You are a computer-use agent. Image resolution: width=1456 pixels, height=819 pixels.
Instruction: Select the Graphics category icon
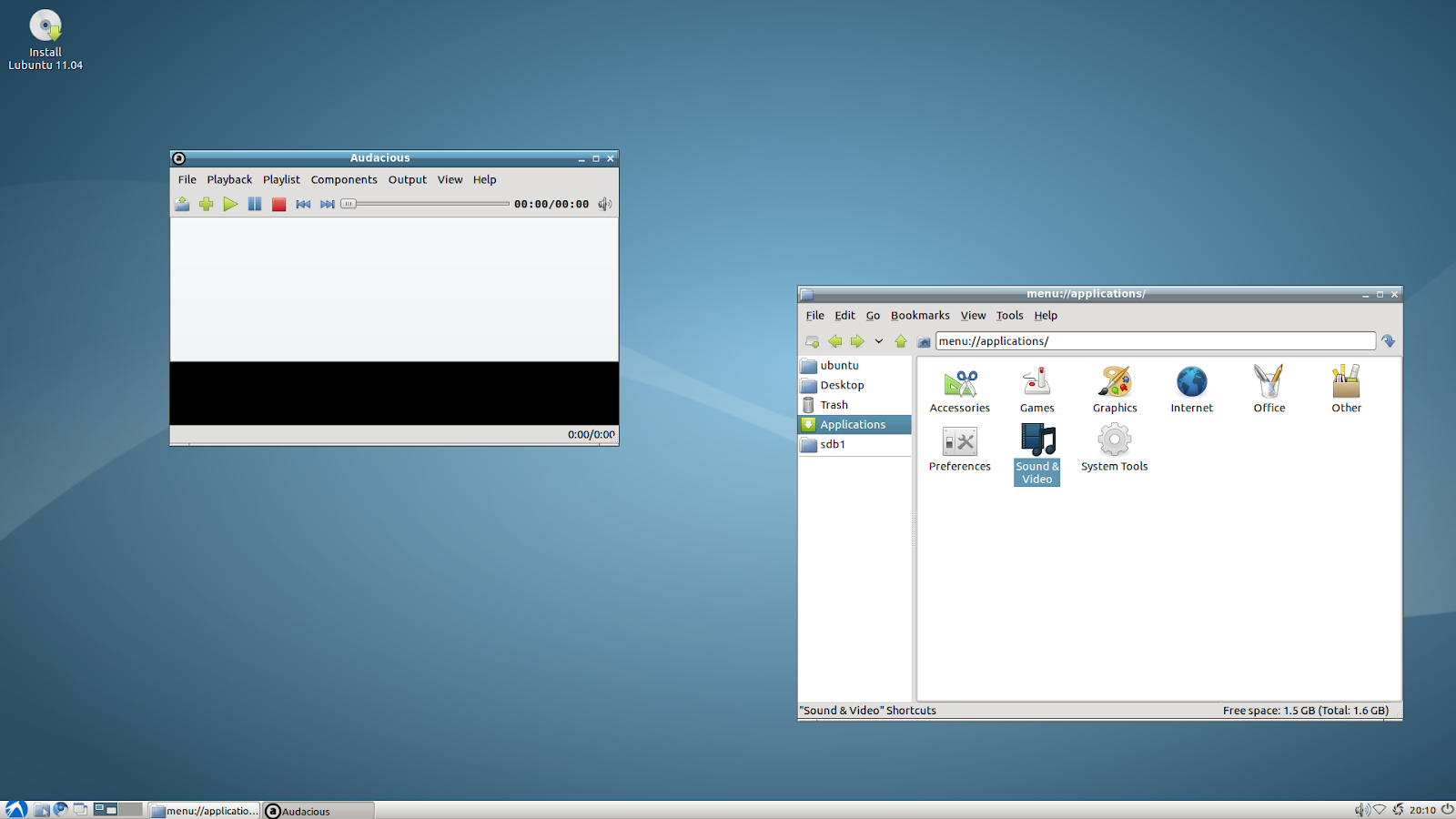click(1115, 389)
